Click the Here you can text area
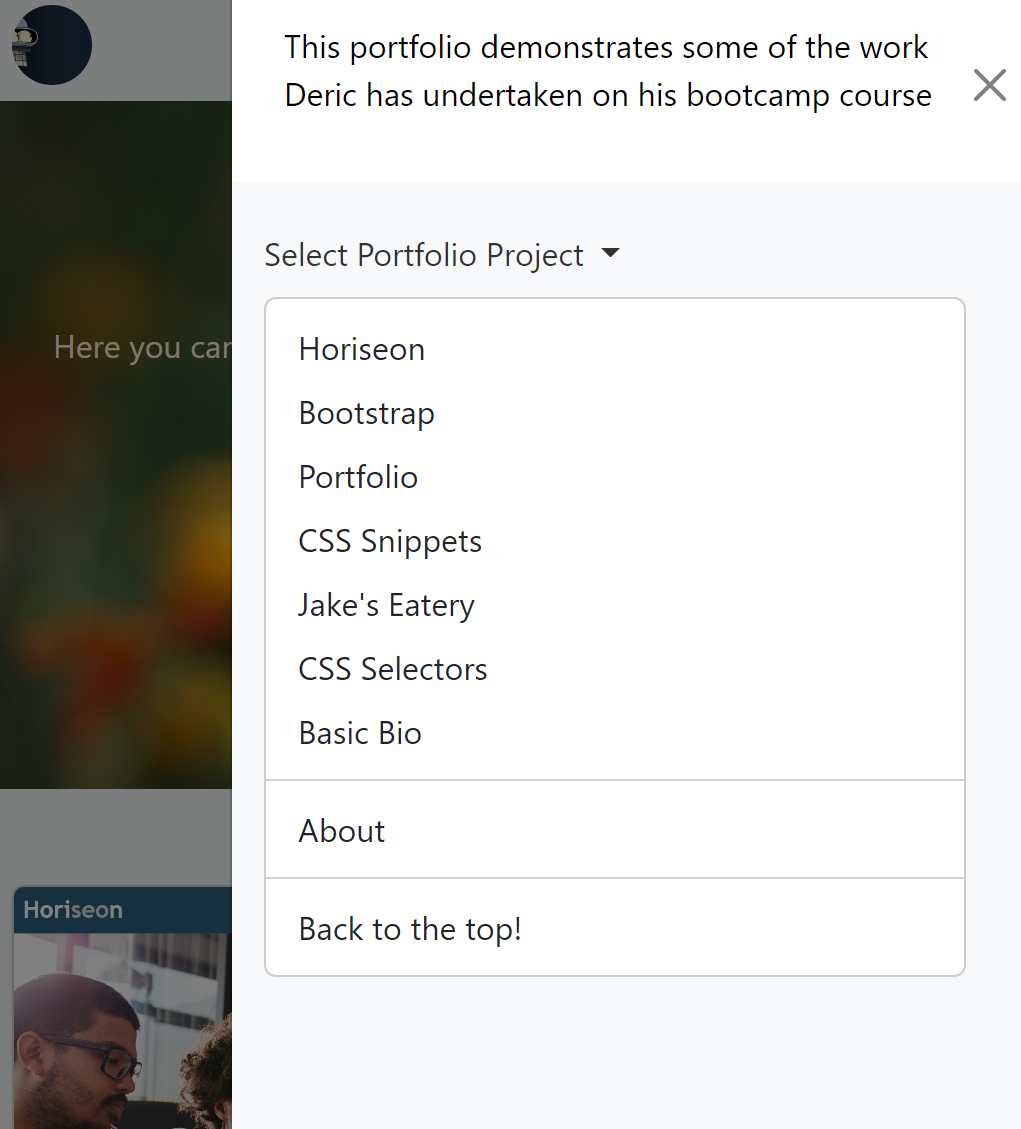This screenshot has width=1021, height=1129. [140, 347]
